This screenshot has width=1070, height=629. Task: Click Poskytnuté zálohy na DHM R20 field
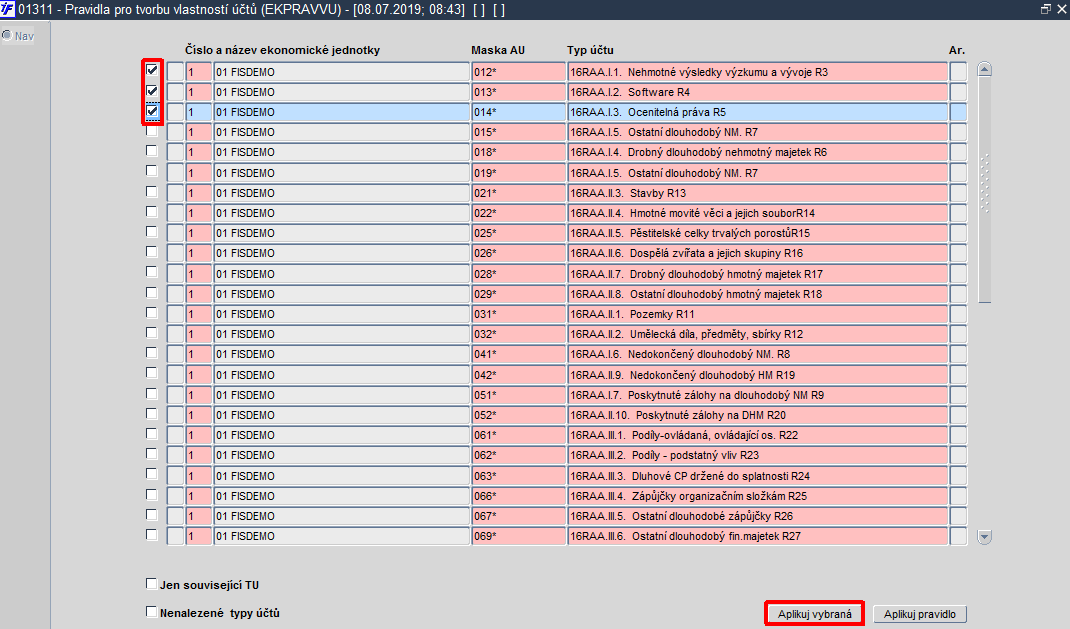[757, 415]
